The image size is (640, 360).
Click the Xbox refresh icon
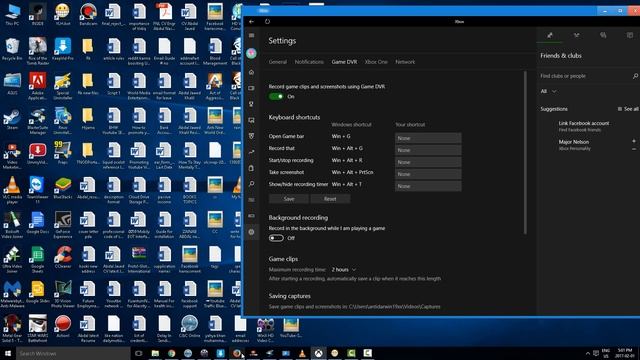(267, 22)
